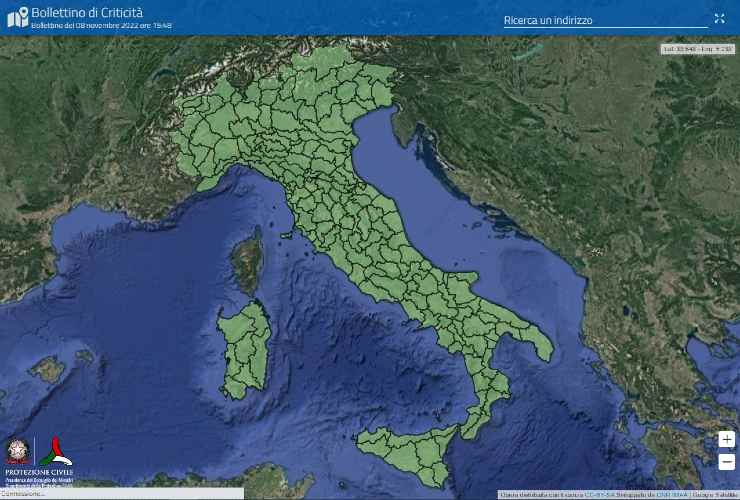The height and width of the screenshot is (500, 740).
Task: Click the Protezione Civile text label
Action: pyautogui.click(x=39, y=472)
